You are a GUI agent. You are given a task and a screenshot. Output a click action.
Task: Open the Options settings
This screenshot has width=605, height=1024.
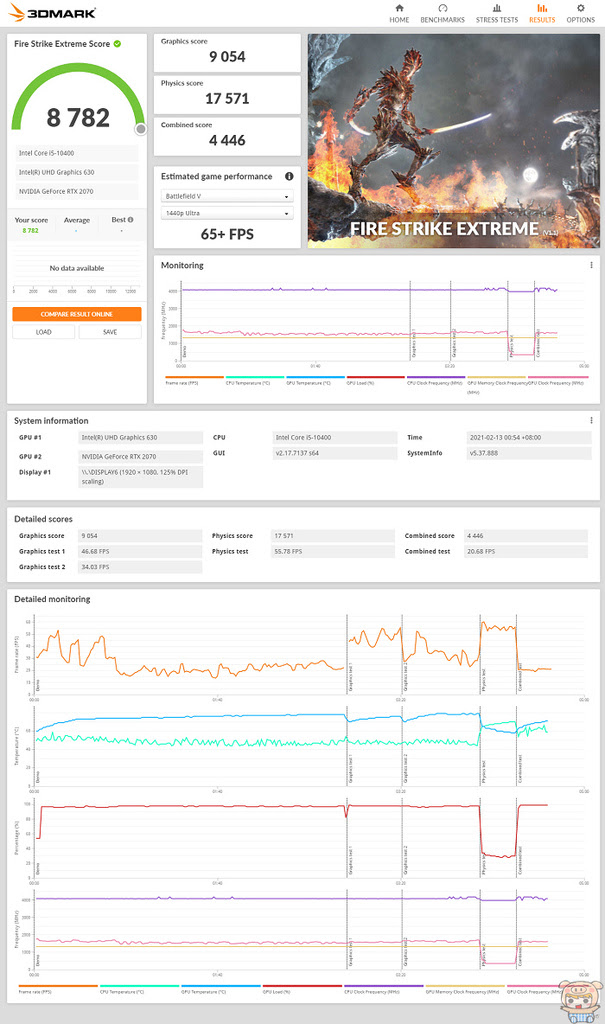tap(580, 13)
